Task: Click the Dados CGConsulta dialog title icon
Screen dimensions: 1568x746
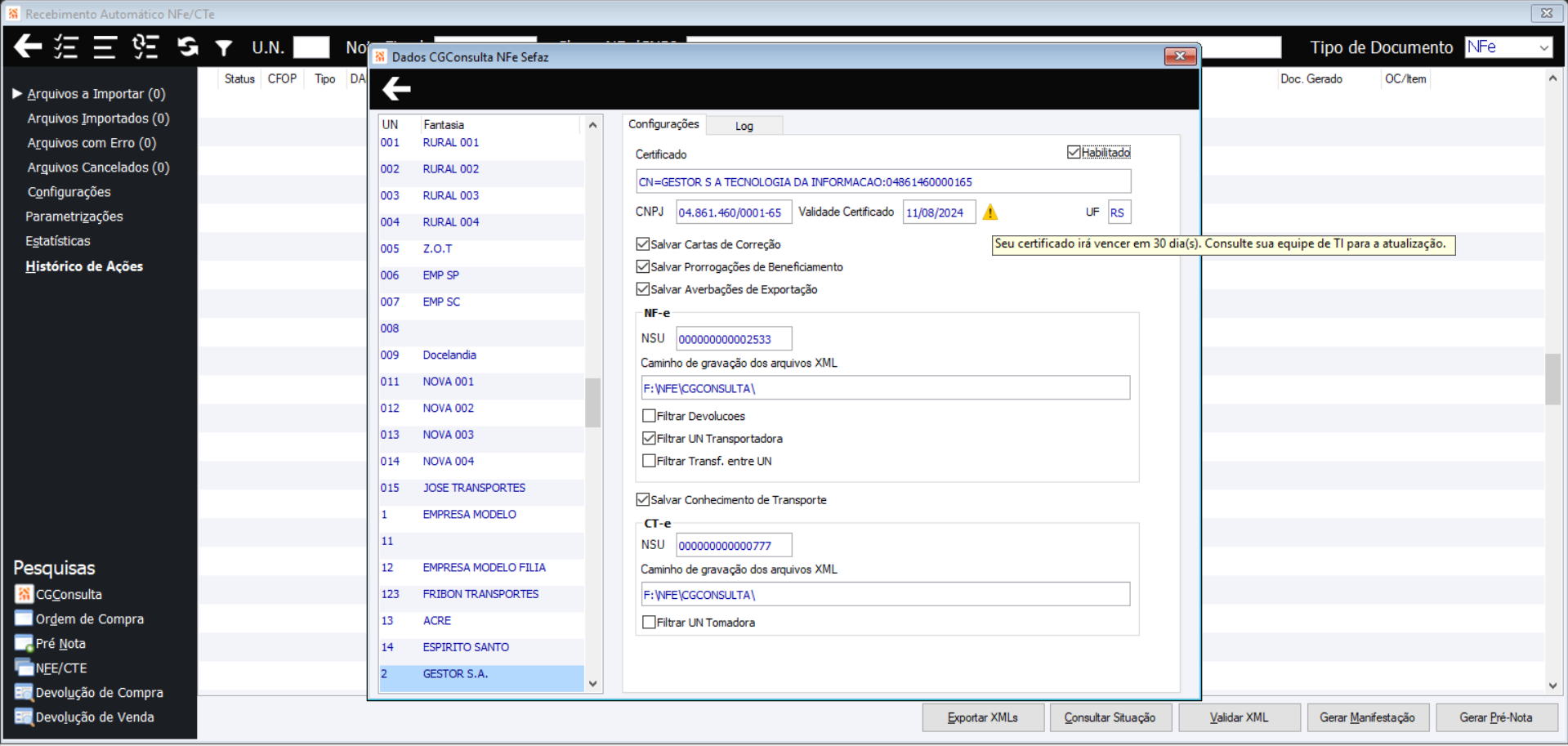Action: (380, 56)
